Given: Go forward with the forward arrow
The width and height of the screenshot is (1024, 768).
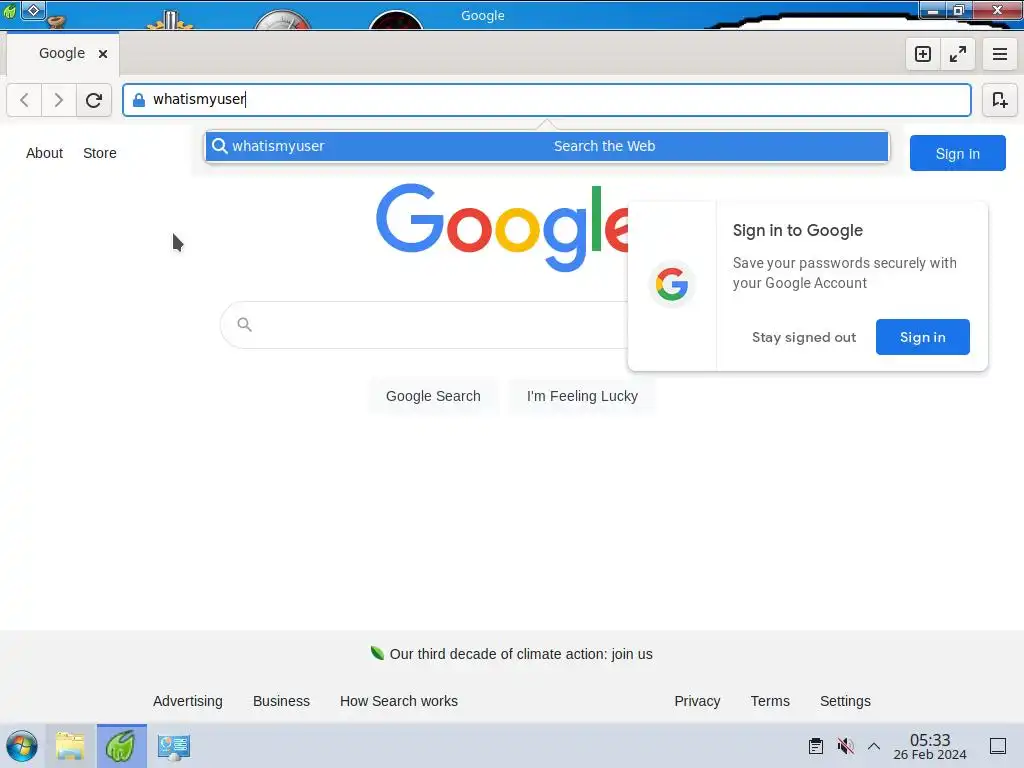Looking at the screenshot, I should pyautogui.click(x=59, y=100).
